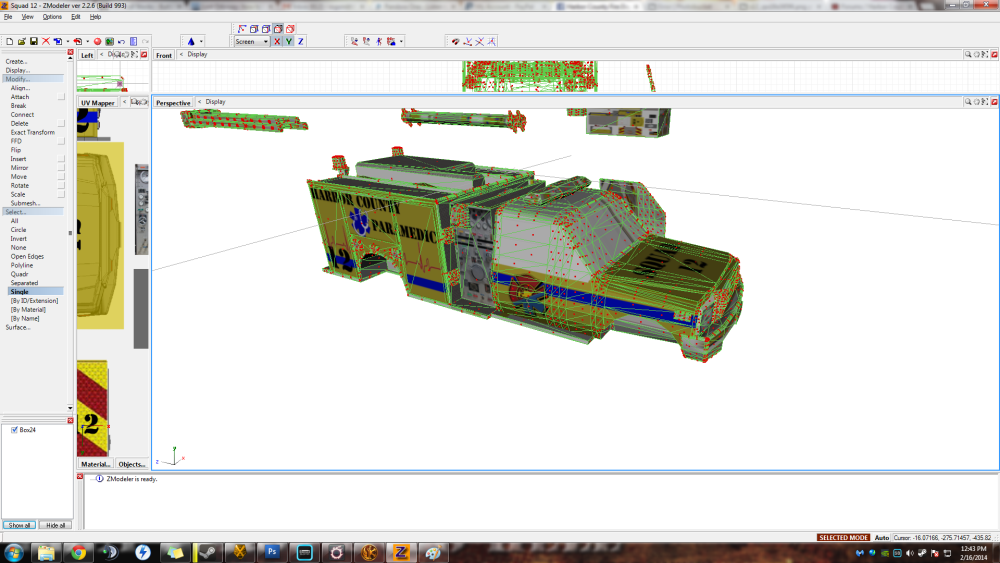Click the zoom magnifier icon in Perspective view

[x=967, y=101]
